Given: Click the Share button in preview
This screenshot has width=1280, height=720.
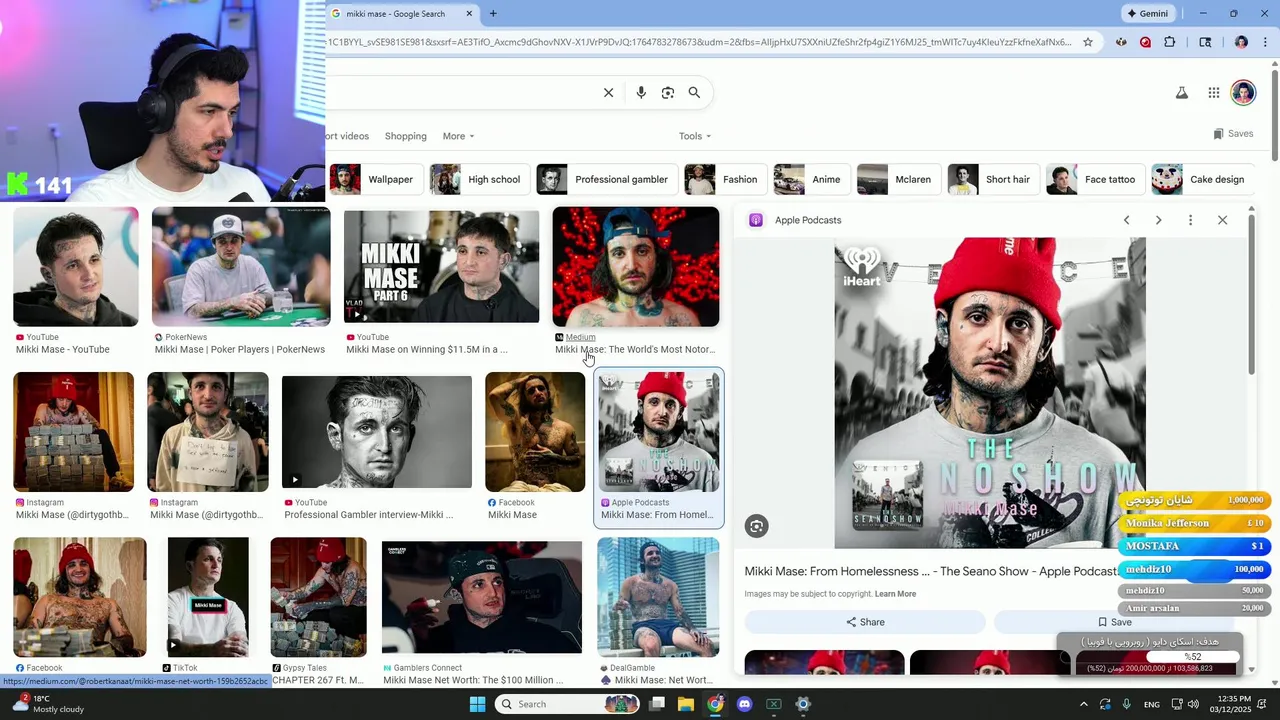Looking at the screenshot, I should (x=865, y=622).
